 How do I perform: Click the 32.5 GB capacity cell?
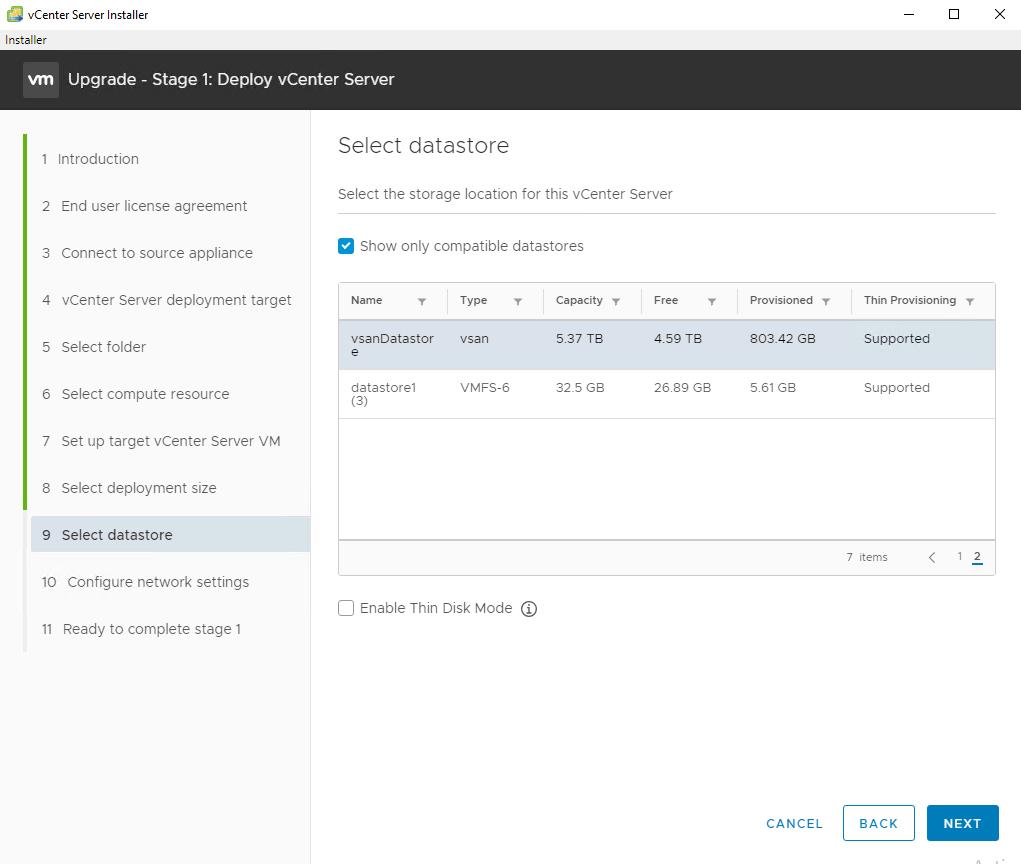[580, 387]
